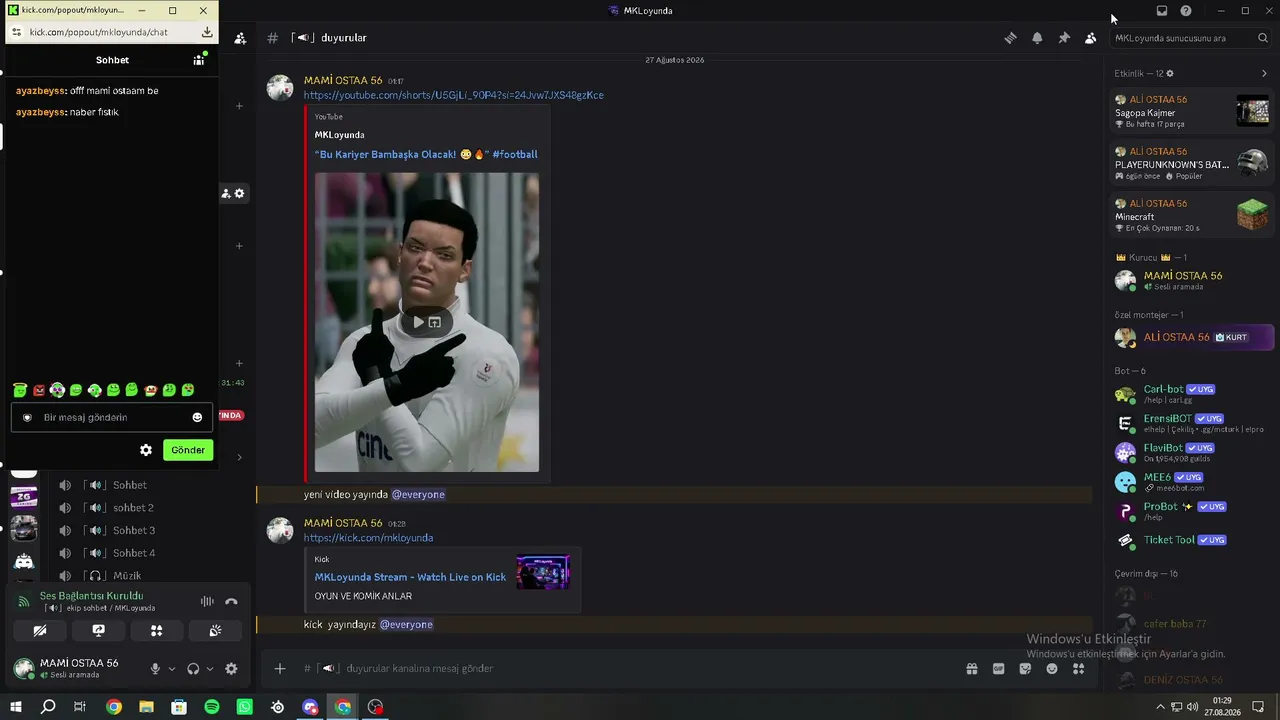Toggle the member list with the people icon

pyautogui.click(x=1090, y=38)
